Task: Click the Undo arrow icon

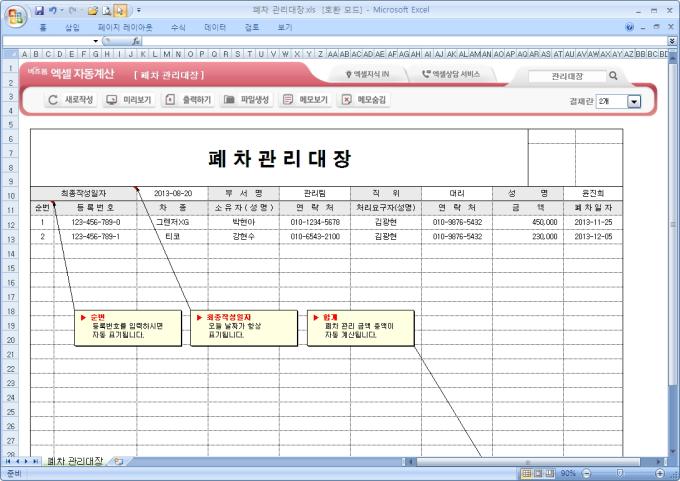Action: (x=52, y=10)
